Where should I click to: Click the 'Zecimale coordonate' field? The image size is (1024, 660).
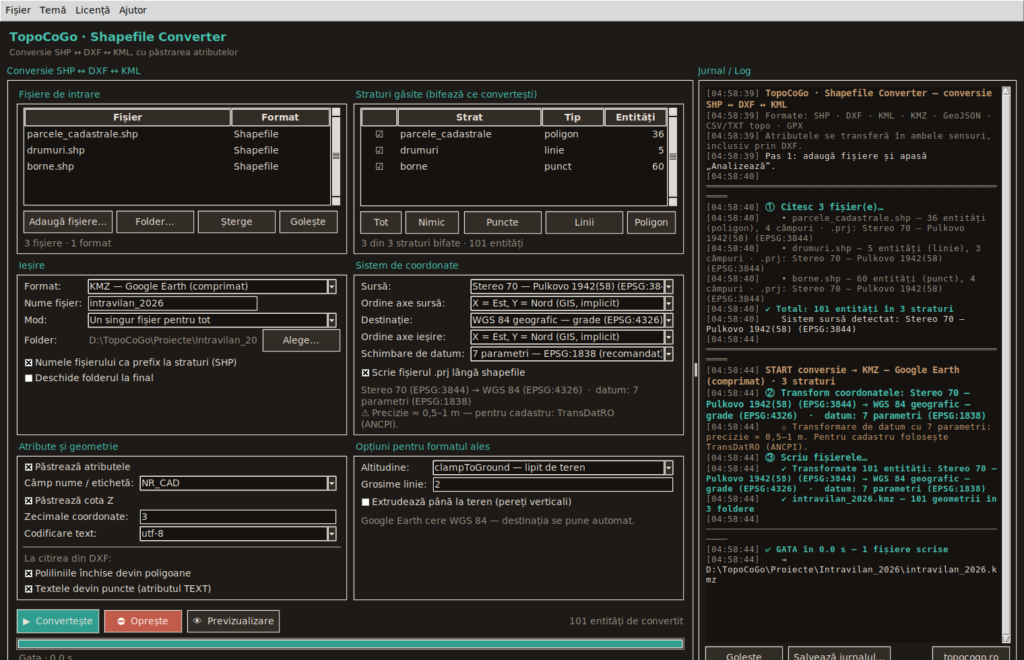238,516
